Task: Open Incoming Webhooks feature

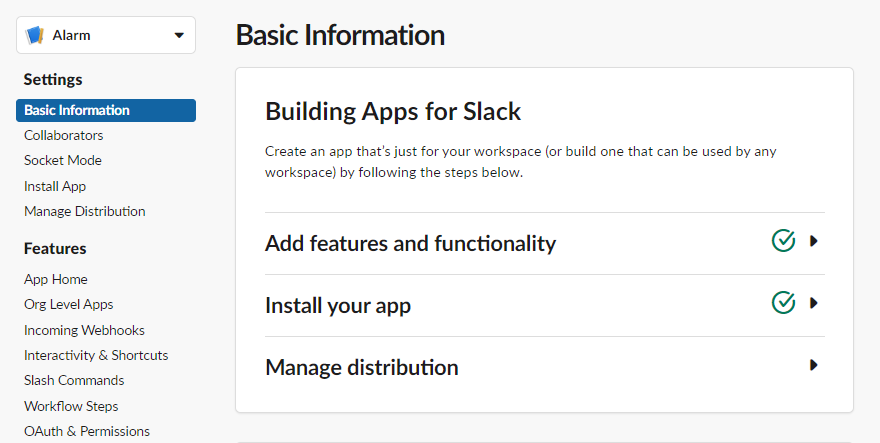Action: [84, 330]
